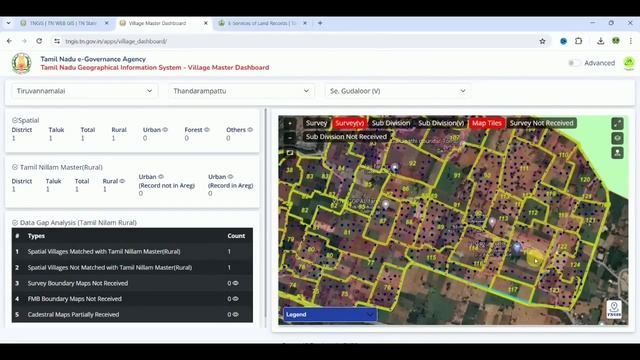Open the Chrome three-dot menu
Viewport: 640px width, 360px height.
pos(631,41)
